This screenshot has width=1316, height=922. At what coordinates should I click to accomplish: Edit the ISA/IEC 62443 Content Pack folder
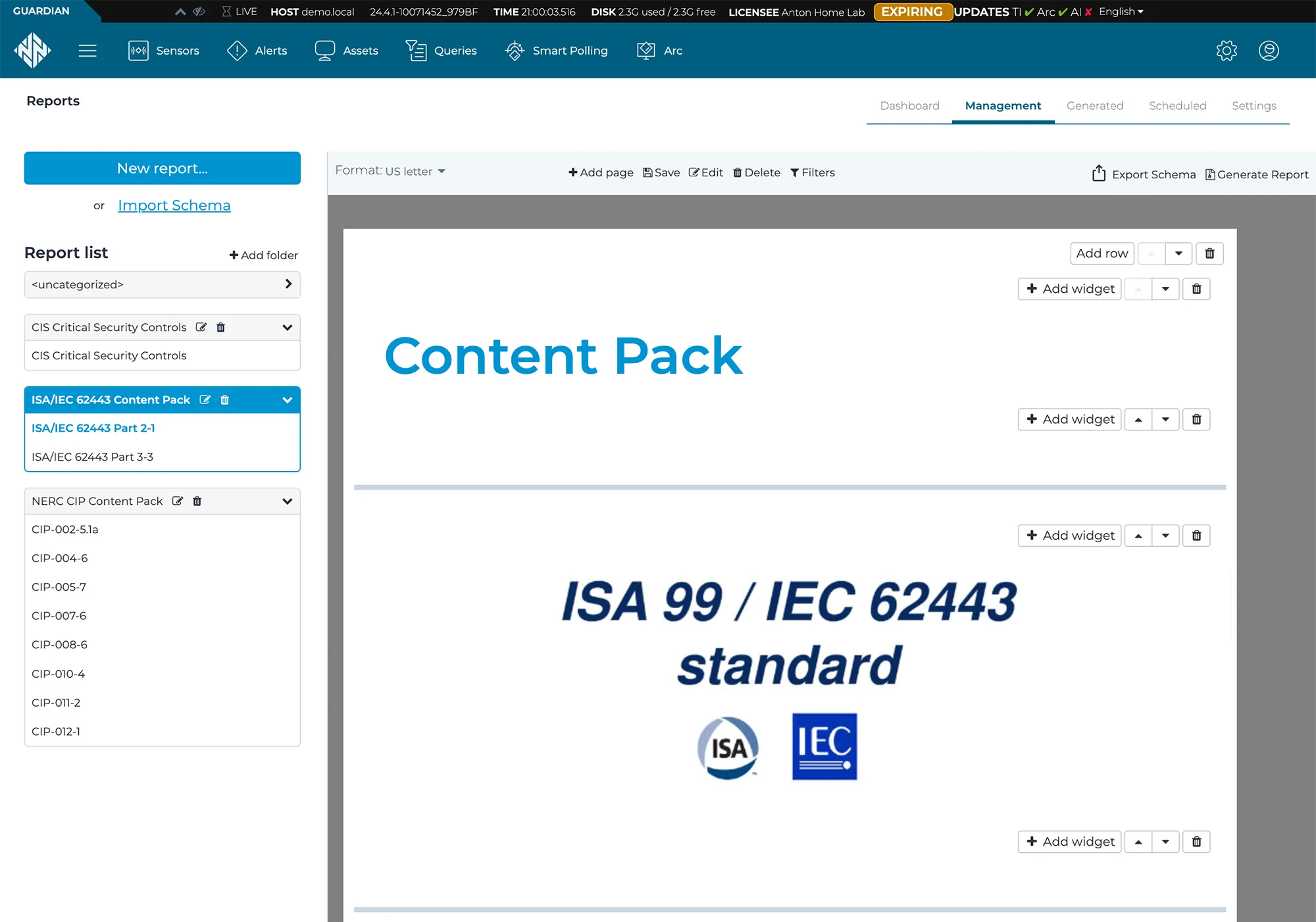pos(205,399)
